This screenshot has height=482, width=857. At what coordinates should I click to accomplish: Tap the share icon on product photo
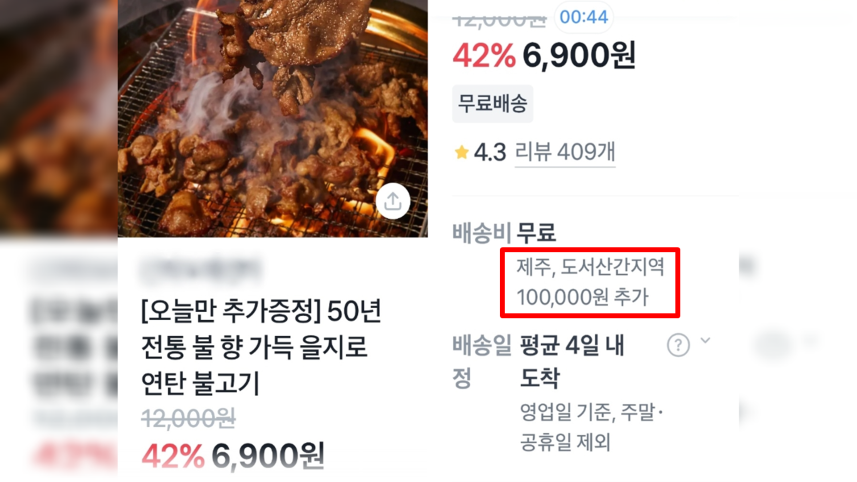tap(393, 202)
